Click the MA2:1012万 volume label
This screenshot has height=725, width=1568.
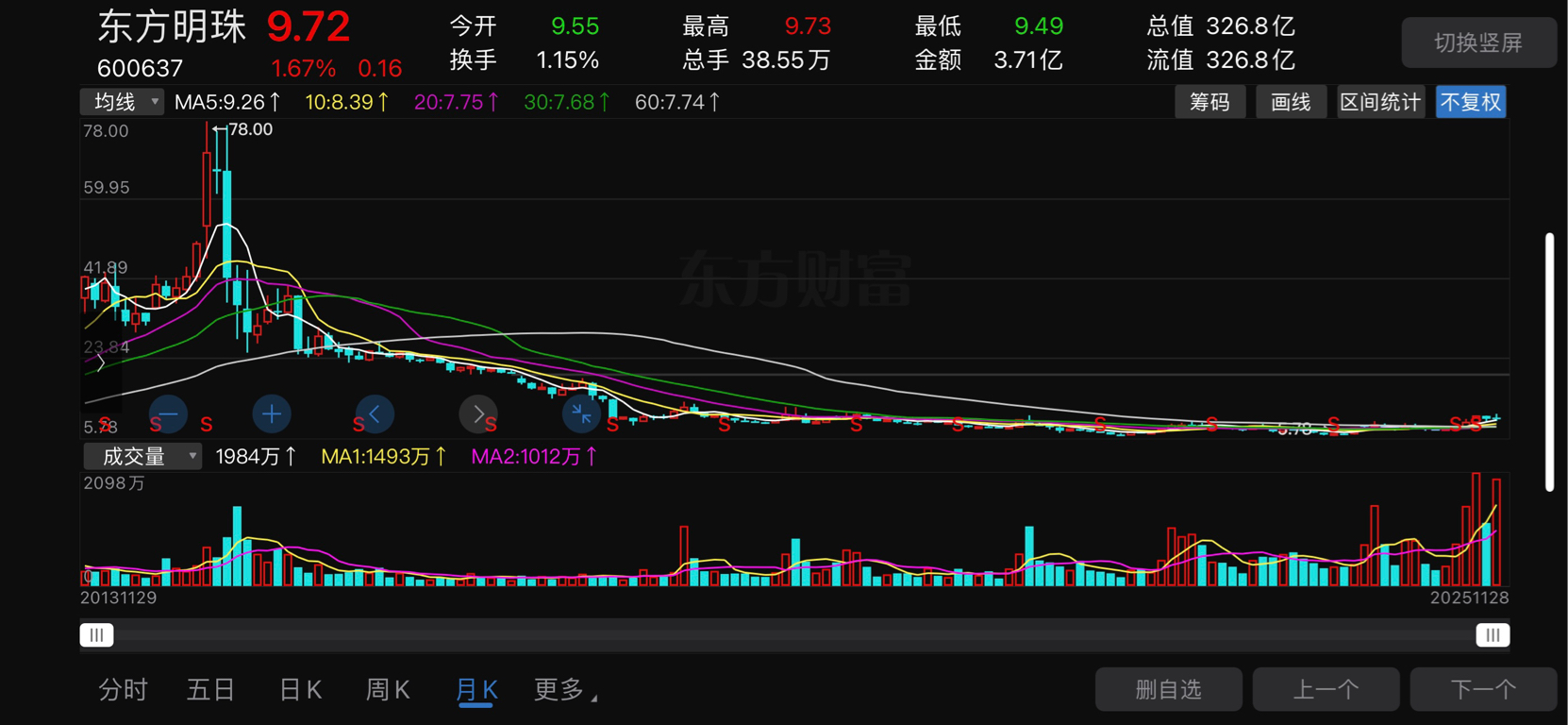[533, 457]
